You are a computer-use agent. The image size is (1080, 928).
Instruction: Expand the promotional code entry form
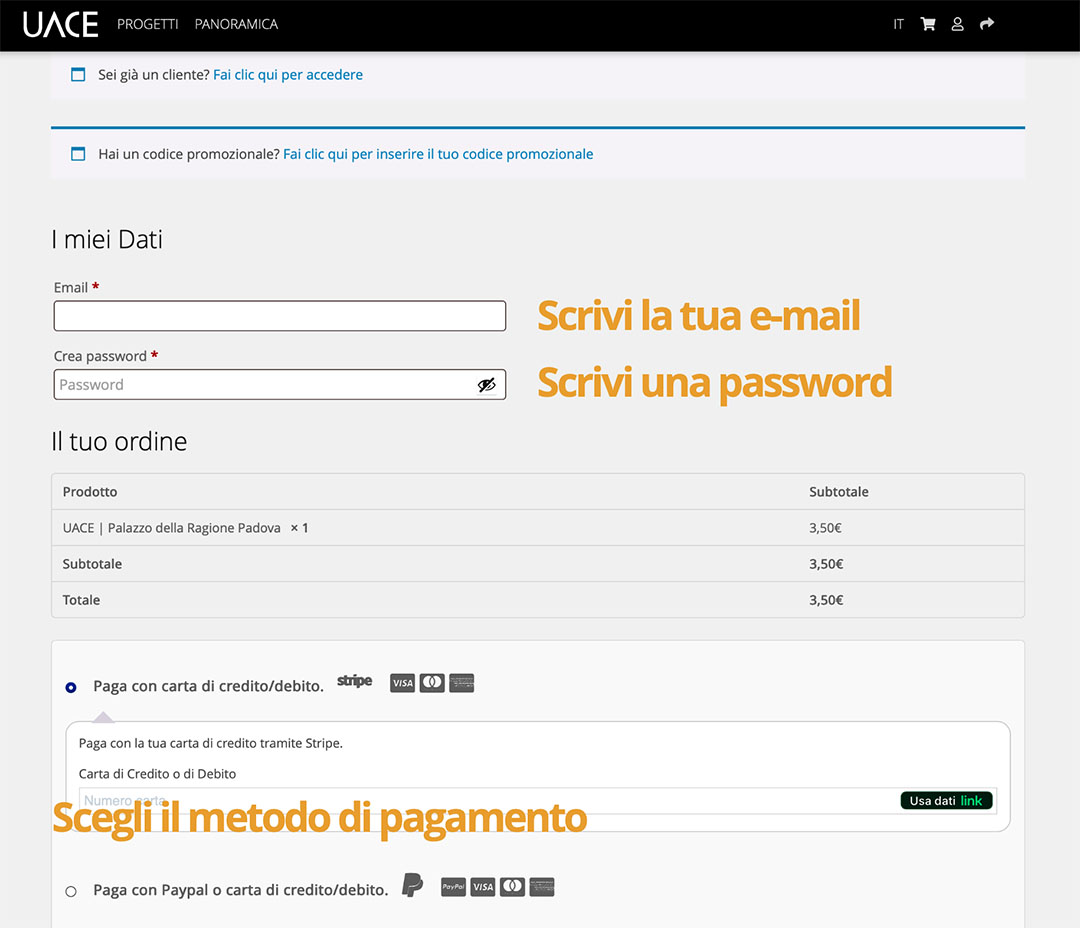pyautogui.click(x=438, y=154)
